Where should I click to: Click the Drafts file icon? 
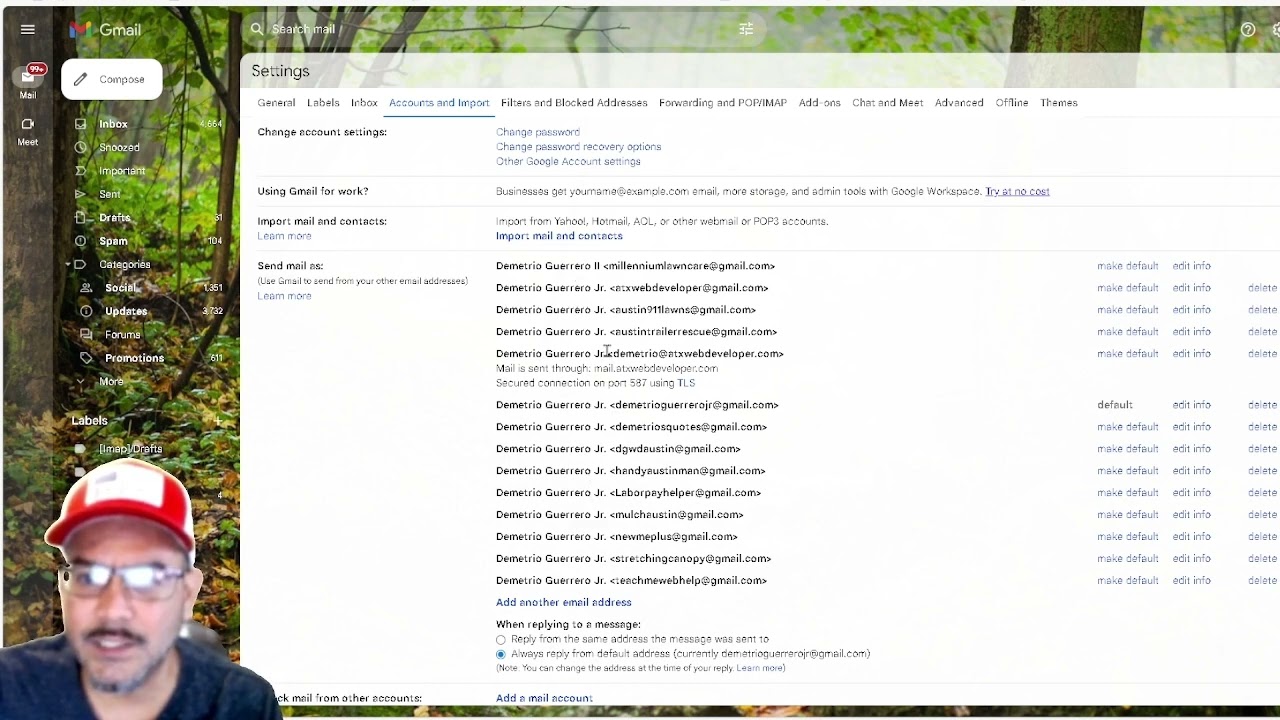coord(80,217)
